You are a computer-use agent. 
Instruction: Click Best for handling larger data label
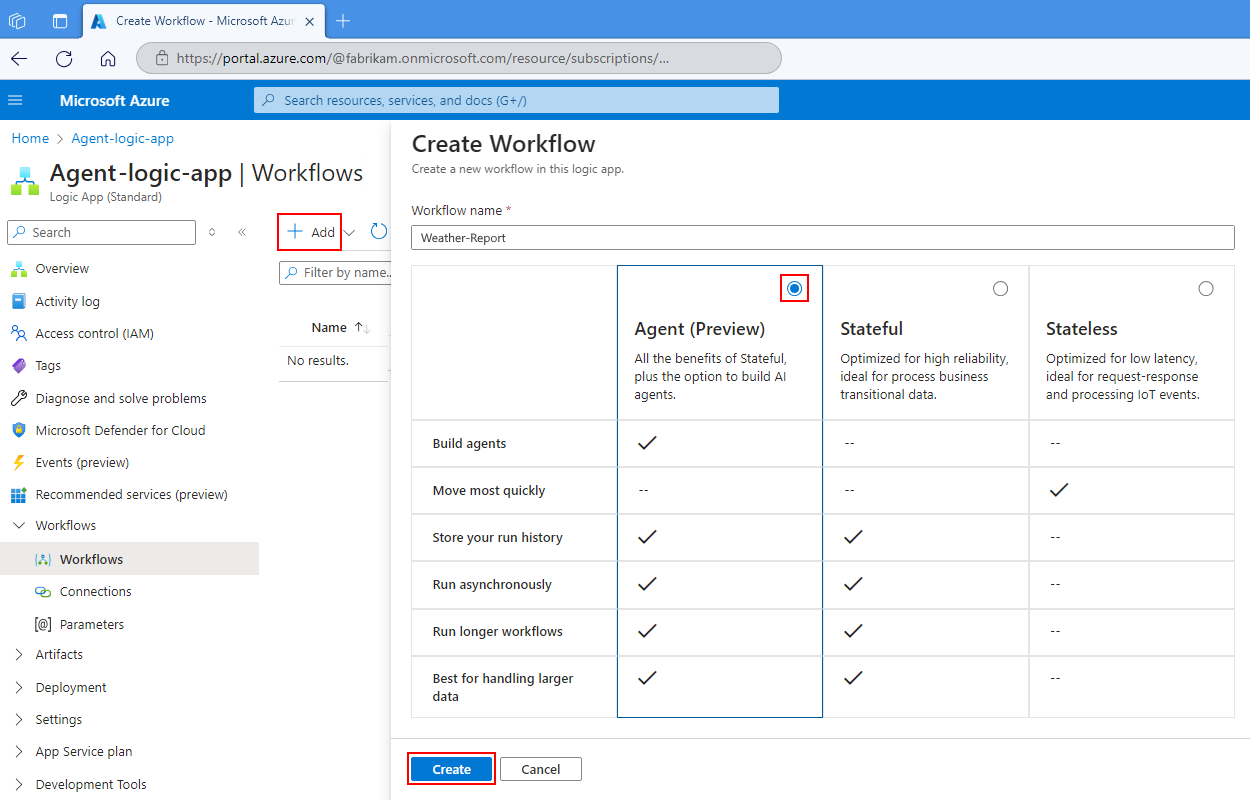[x=502, y=687]
